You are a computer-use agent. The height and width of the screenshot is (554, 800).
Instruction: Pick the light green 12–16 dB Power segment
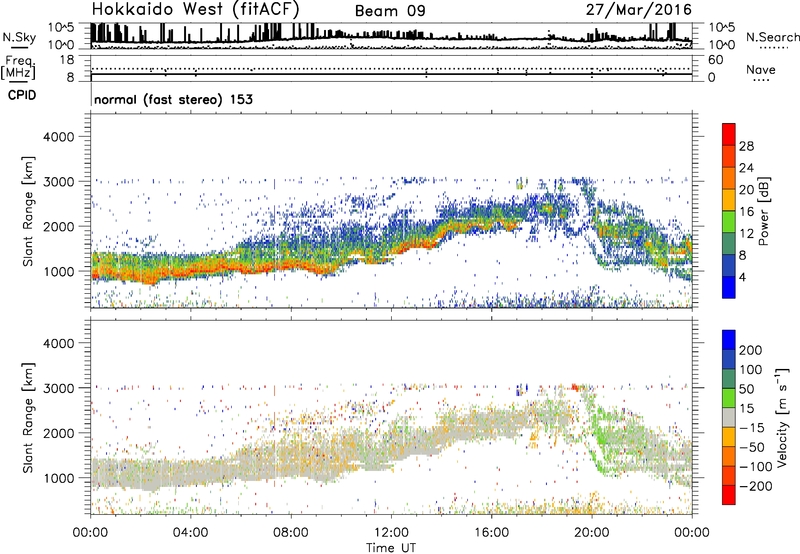tap(729, 222)
